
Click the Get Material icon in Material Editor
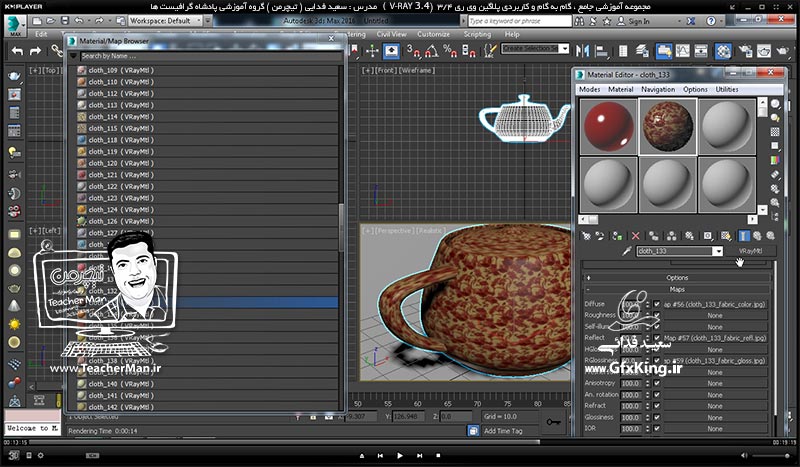click(x=587, y=236)
